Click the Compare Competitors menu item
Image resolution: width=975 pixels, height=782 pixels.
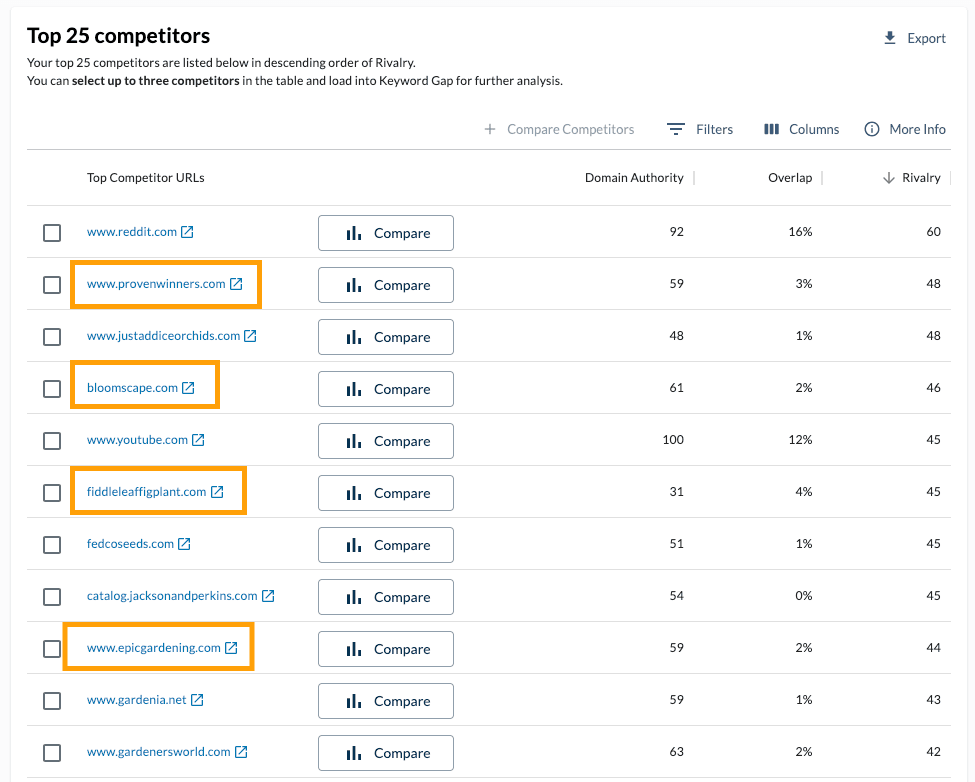tap(559, 129)
